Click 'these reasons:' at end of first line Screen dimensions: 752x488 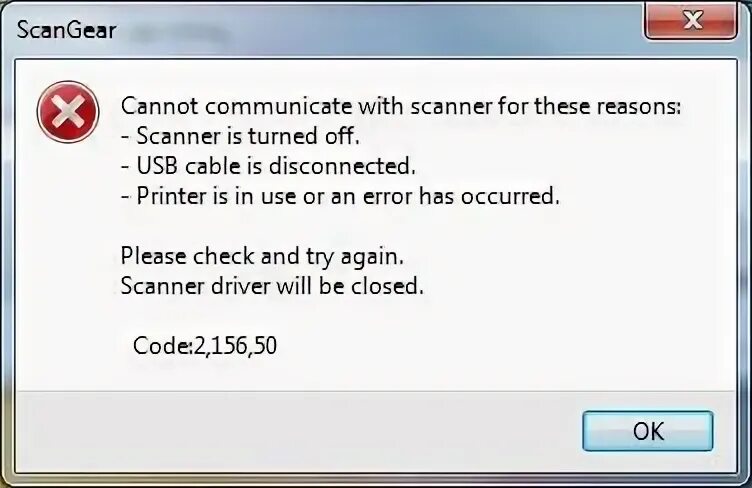pyautogui.click(x=608, y=106)
